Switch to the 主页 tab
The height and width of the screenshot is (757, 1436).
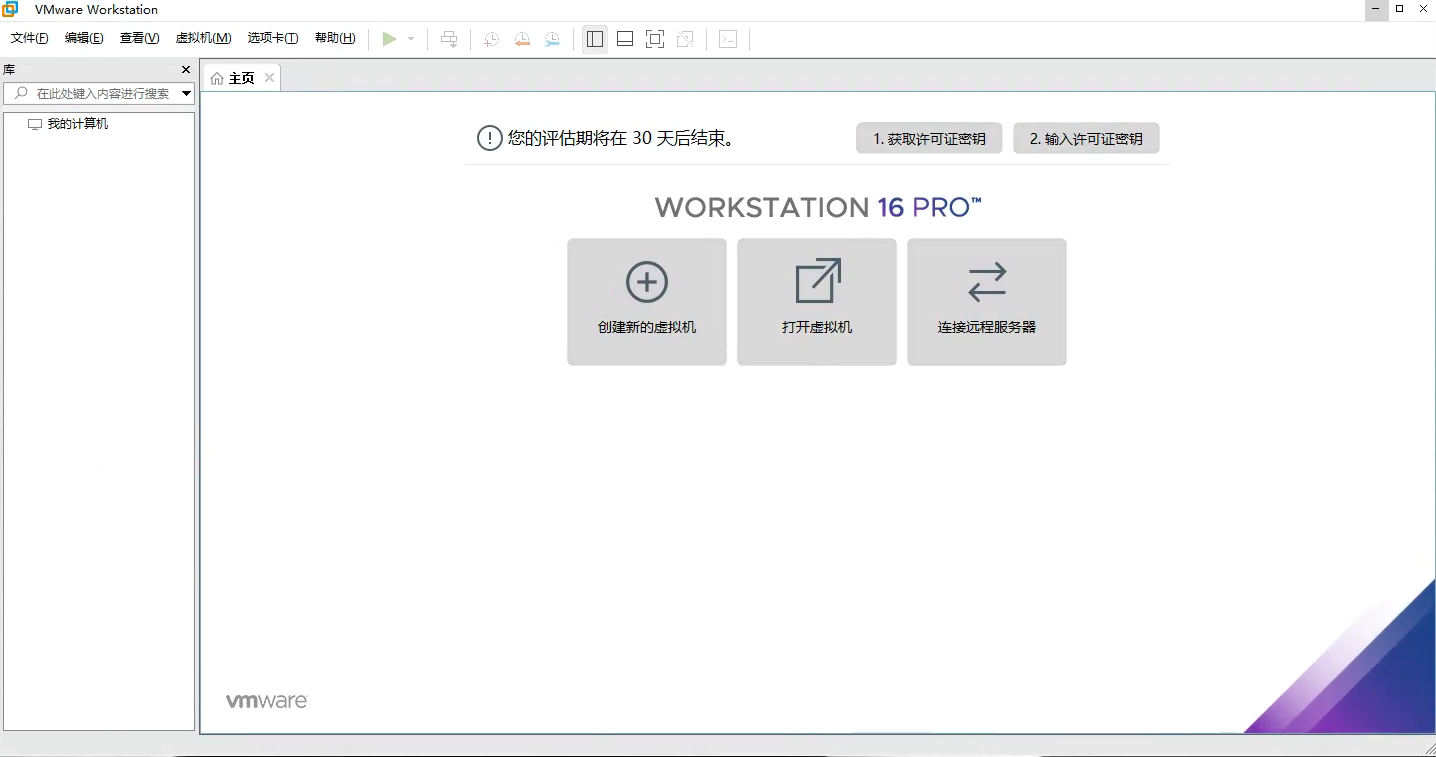[242, 78]
